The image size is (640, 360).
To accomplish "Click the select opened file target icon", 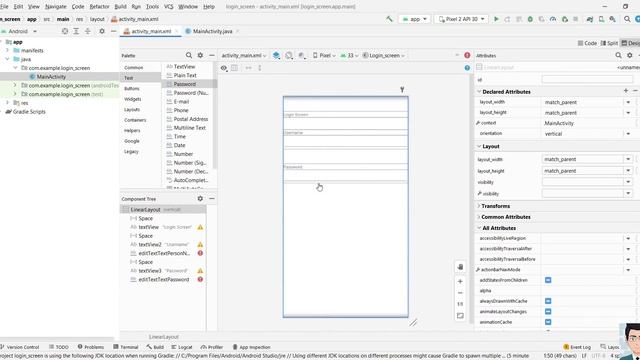I will coord(65,31).
